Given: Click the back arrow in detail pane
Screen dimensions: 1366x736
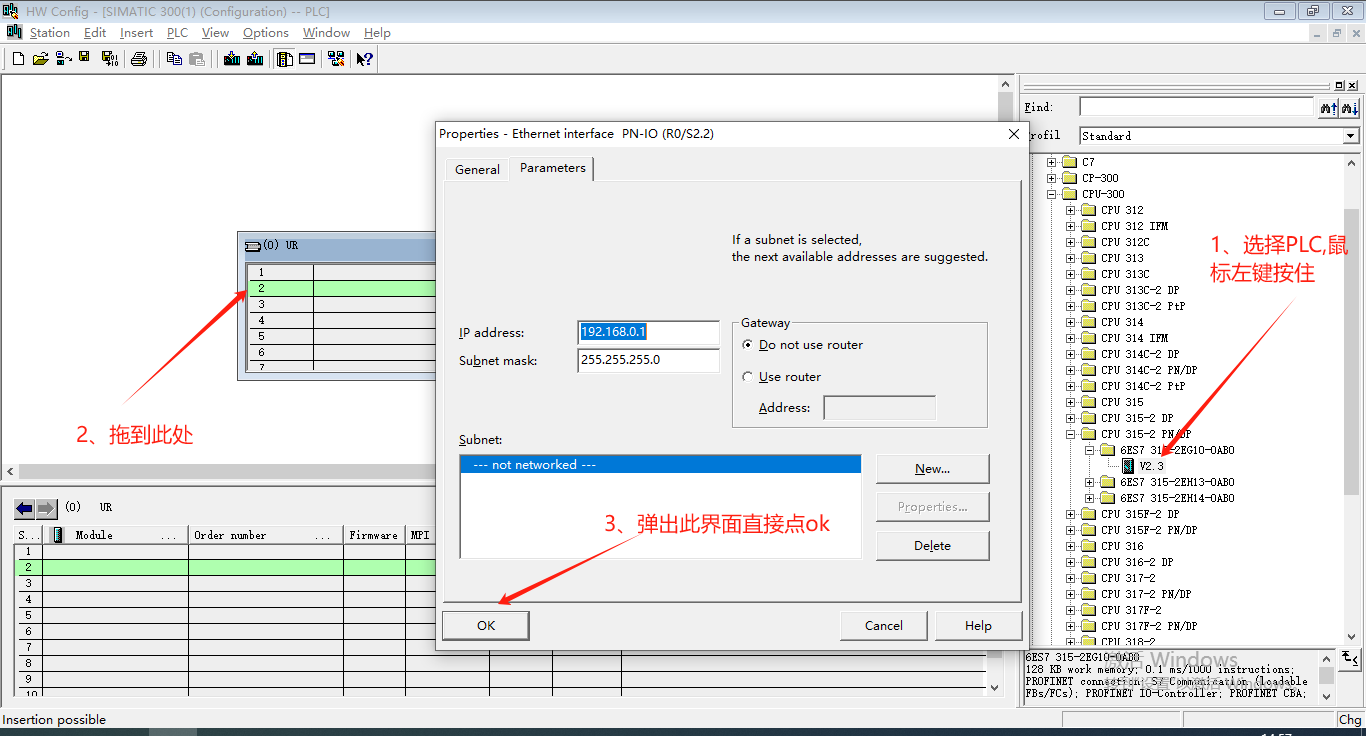Looking at the screenshot, I should (24, 508).
